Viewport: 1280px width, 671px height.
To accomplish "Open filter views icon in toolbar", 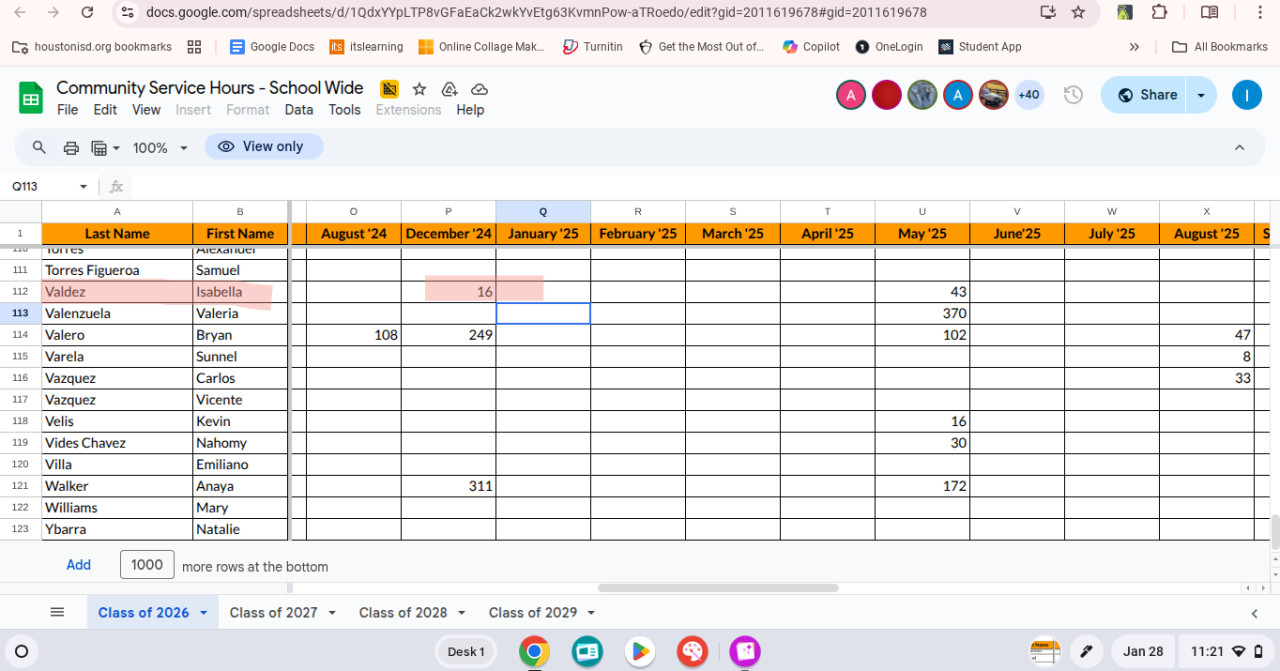I will tap(105, 147).
